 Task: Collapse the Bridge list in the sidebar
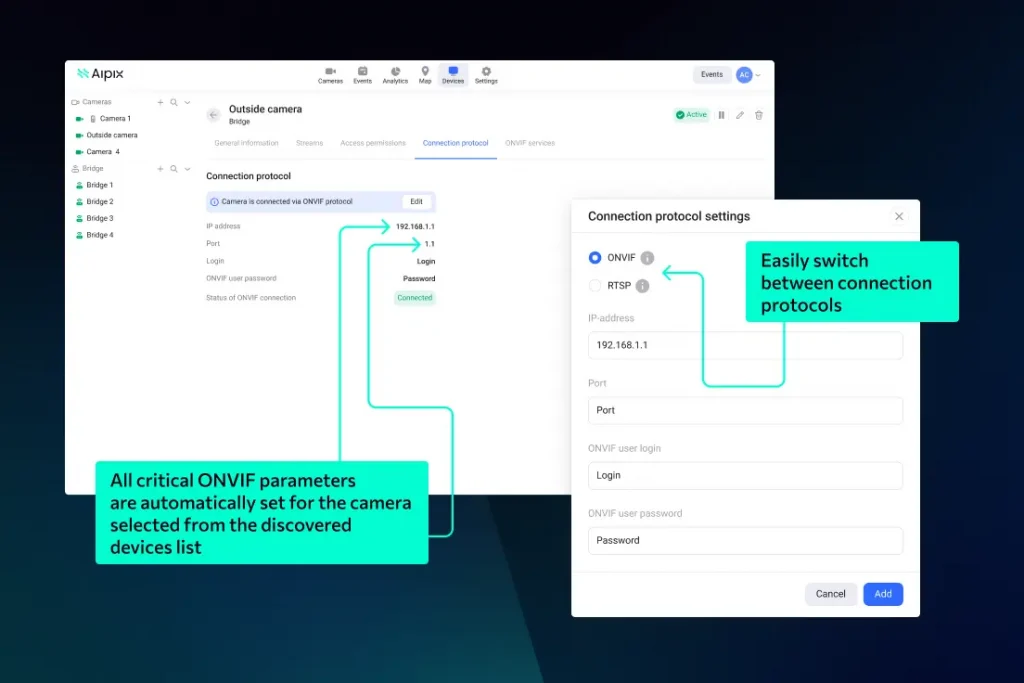coord(187,169)
